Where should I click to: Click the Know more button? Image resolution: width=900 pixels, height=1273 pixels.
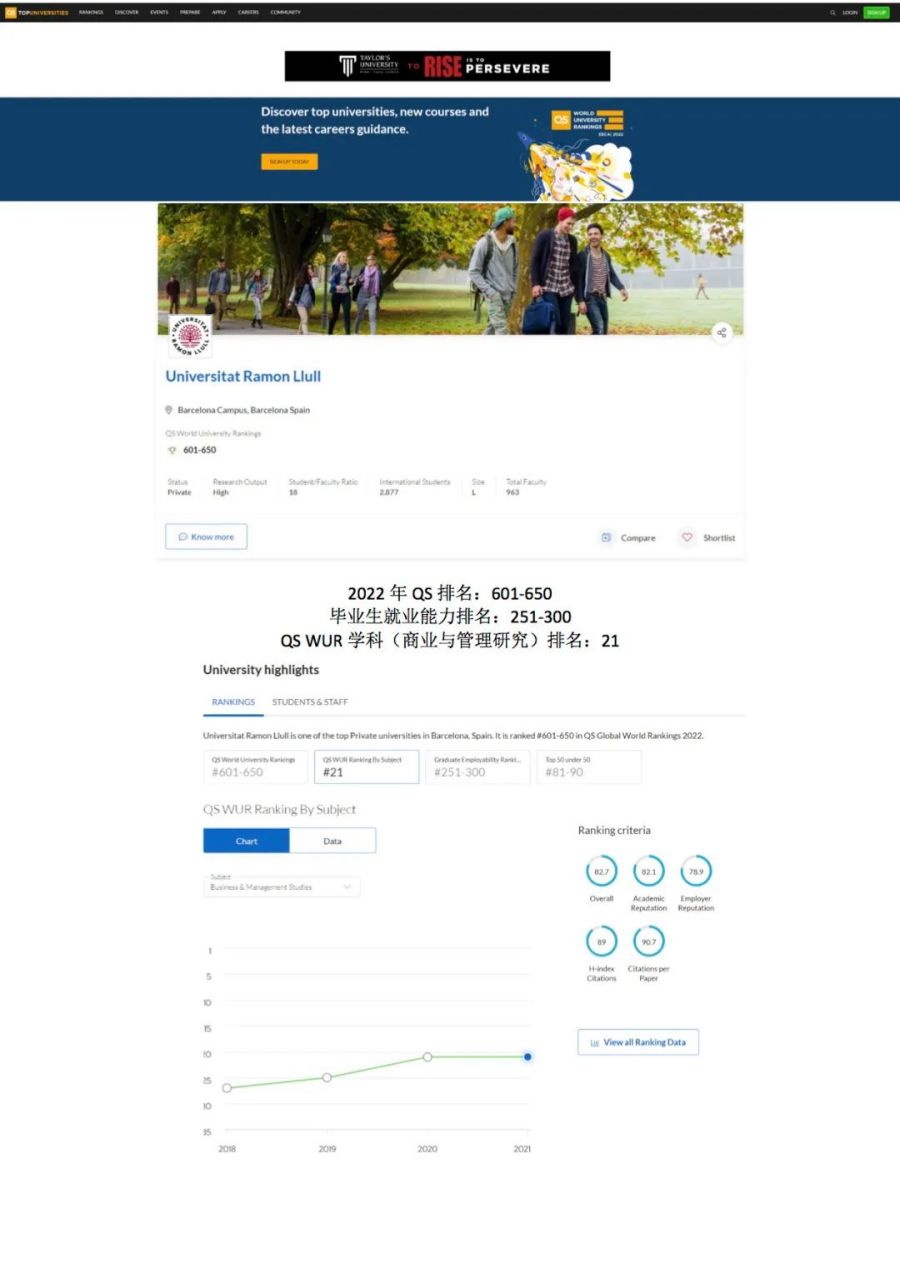pos(206,537)
